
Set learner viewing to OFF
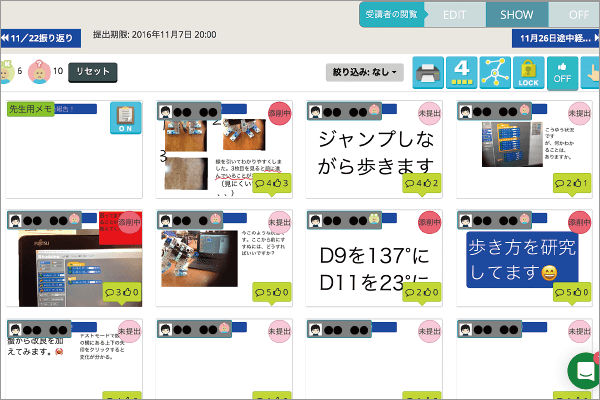pos(571,15)
